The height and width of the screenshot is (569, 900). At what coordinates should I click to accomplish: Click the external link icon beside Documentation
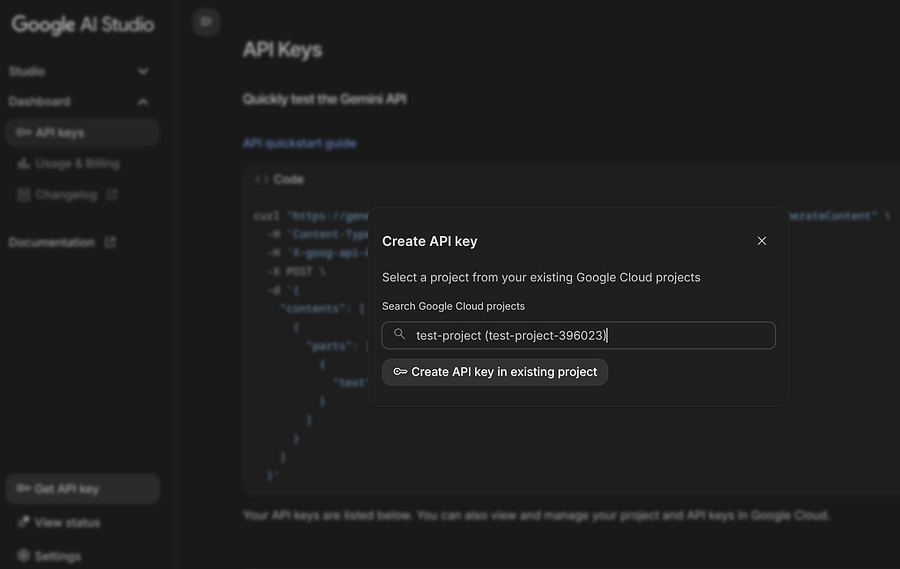tap(110, 242)
